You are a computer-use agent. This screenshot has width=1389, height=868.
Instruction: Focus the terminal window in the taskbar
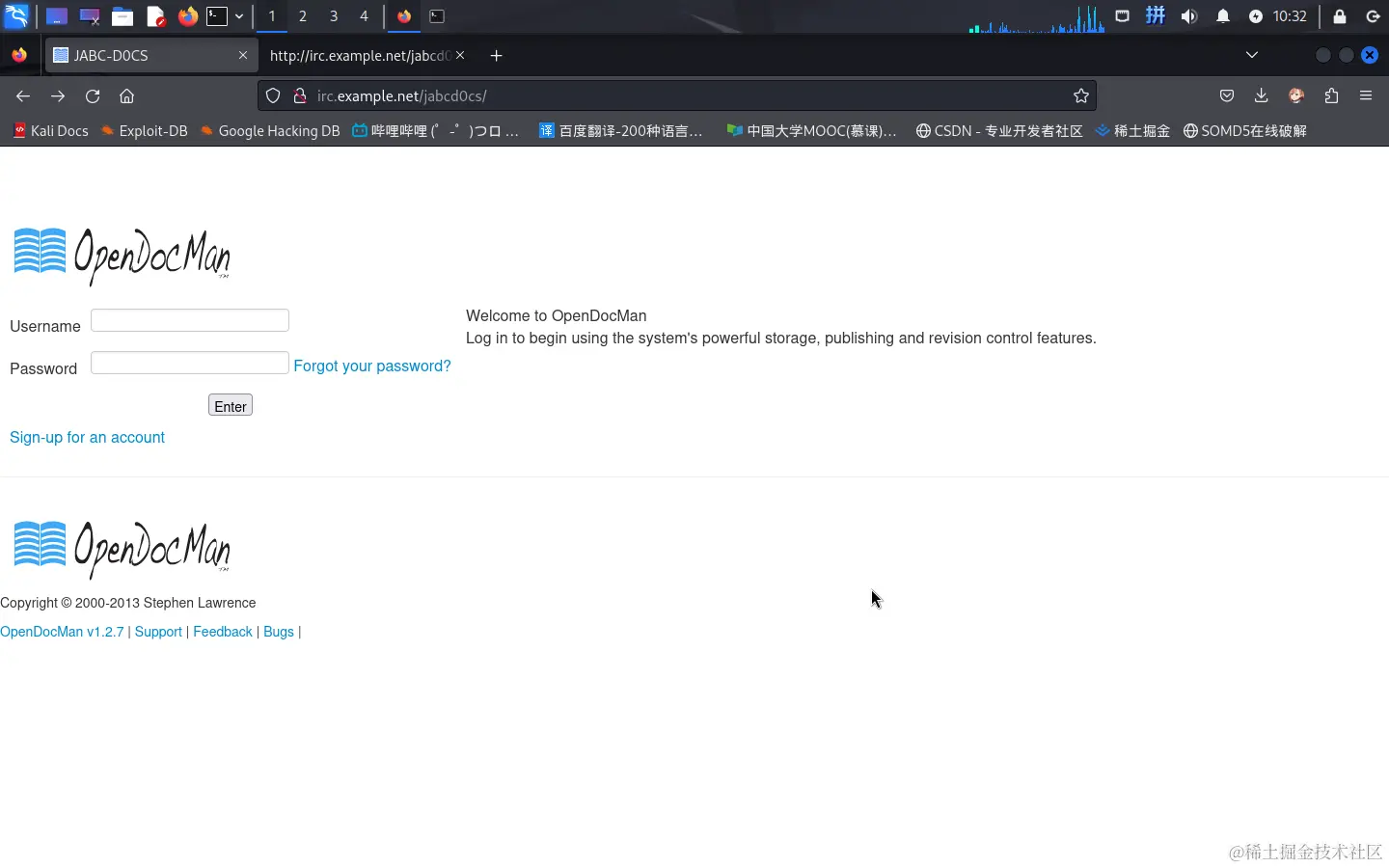(x=437, y=16)
